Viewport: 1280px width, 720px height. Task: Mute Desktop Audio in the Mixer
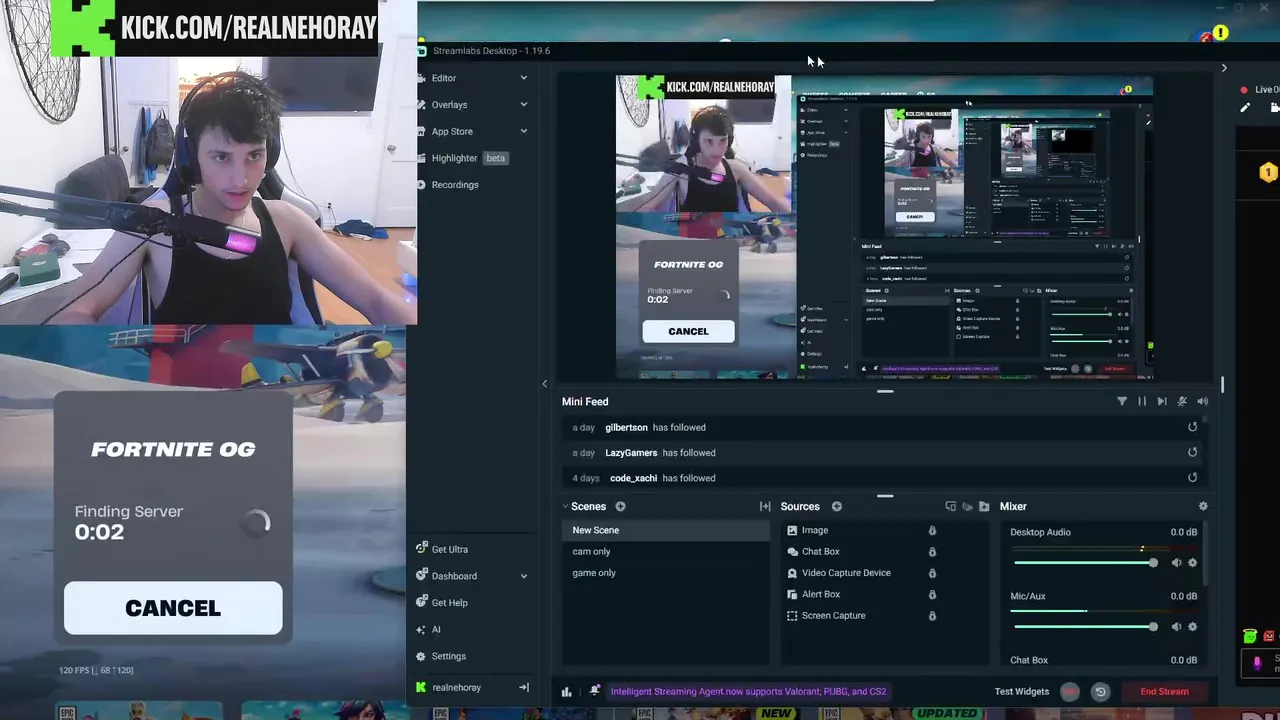tap(1176, 563)
